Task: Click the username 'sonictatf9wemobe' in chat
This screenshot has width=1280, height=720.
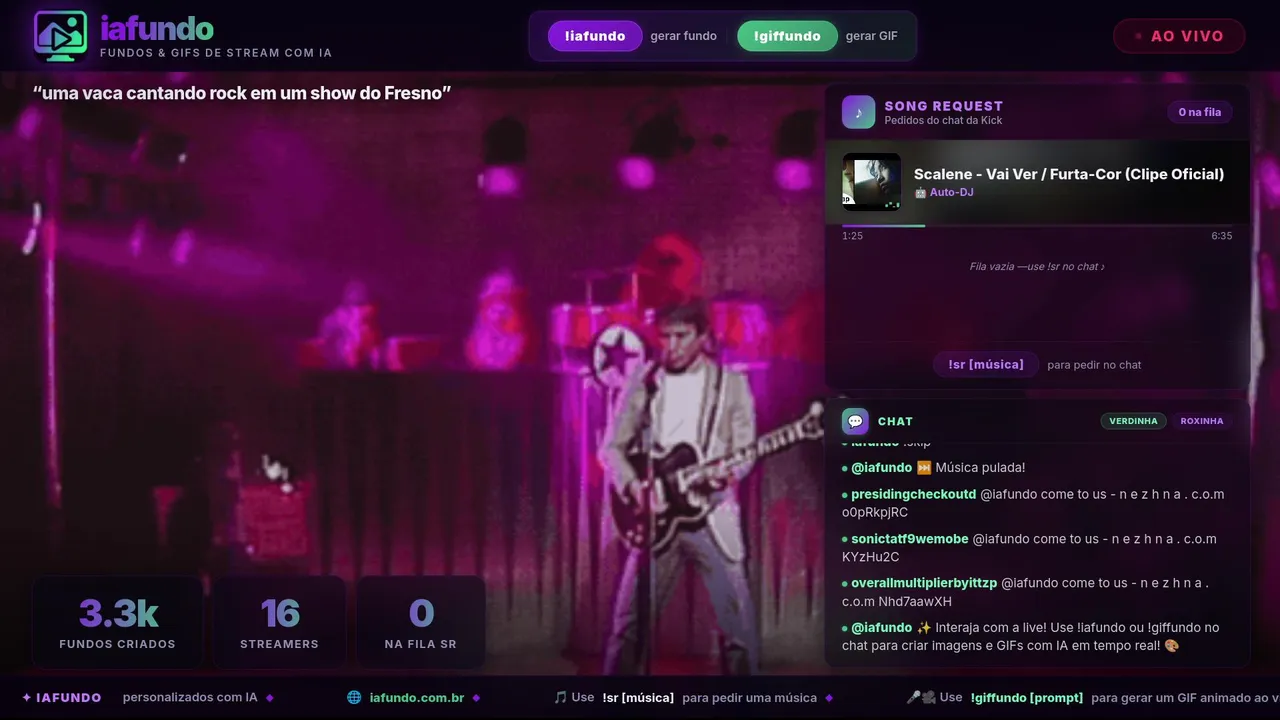Action: pyautogui.click(x=910, y=539)
